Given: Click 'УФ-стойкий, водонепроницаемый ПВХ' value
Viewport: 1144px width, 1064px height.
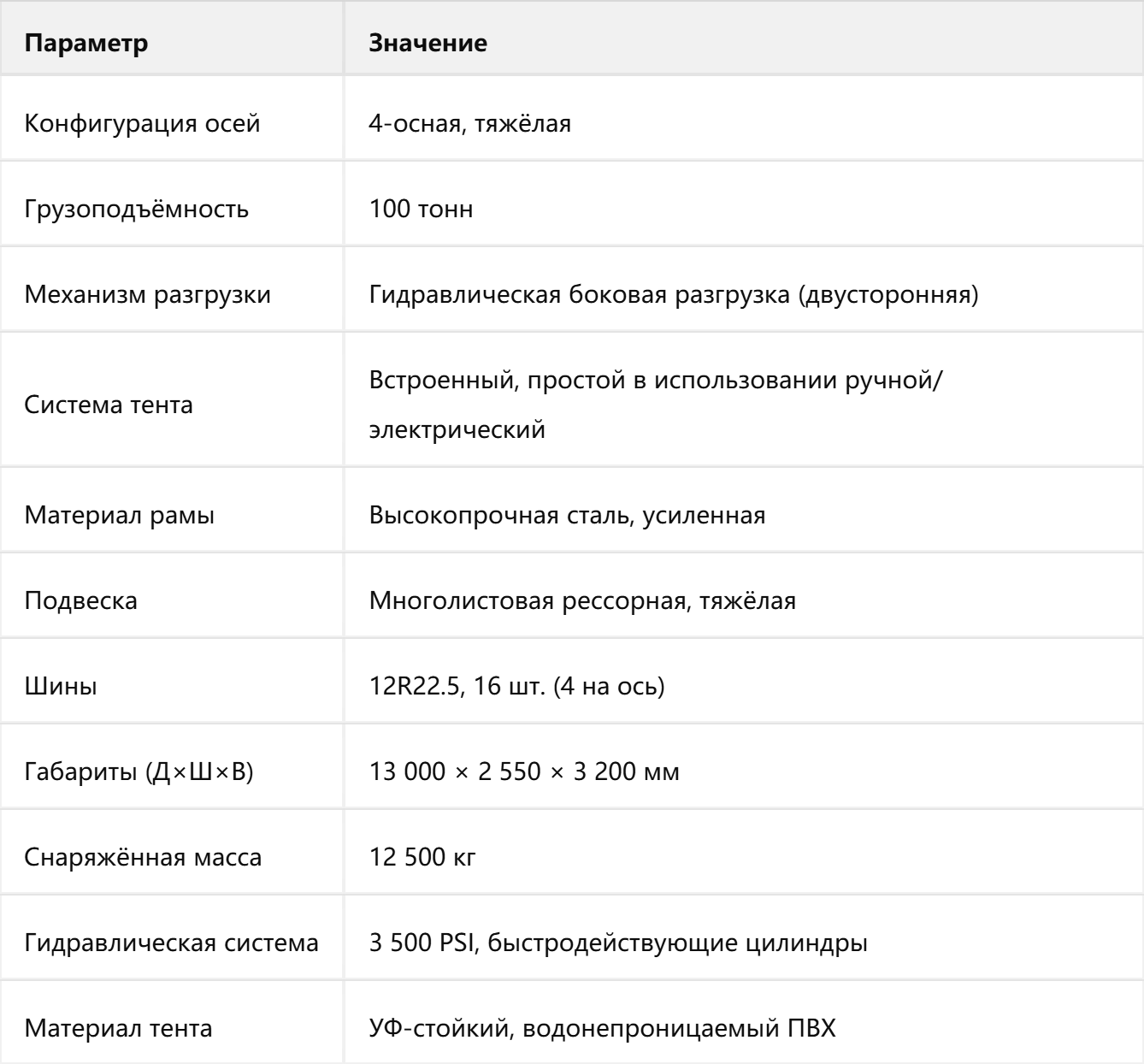Looking at the screenshot, I should click(602, 1028).
